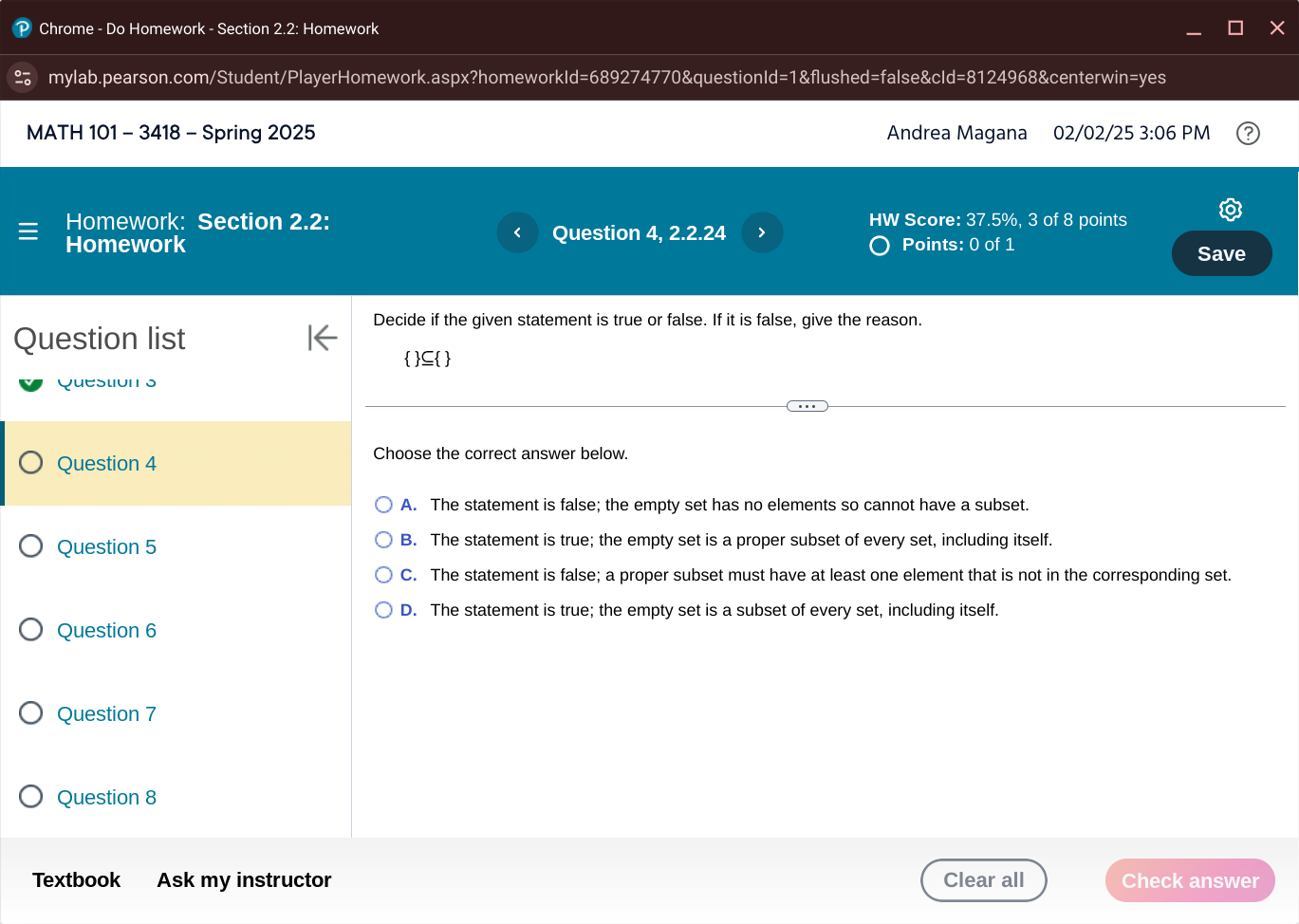The image size is (1299, 924).
Task: Select answer choice A about empty set subsets
Action: click(x=383, y=504)
